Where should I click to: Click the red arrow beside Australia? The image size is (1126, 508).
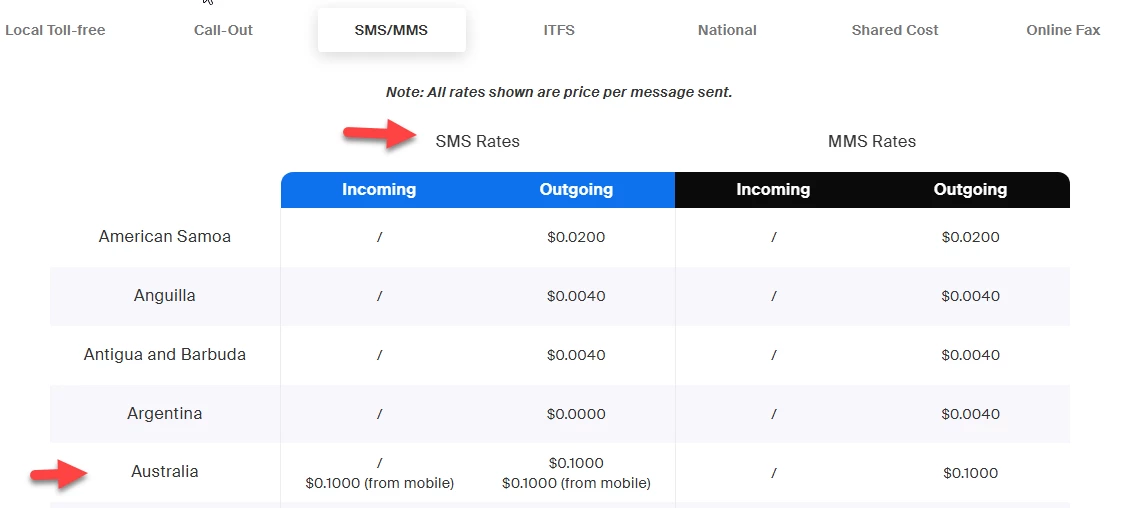59,474
